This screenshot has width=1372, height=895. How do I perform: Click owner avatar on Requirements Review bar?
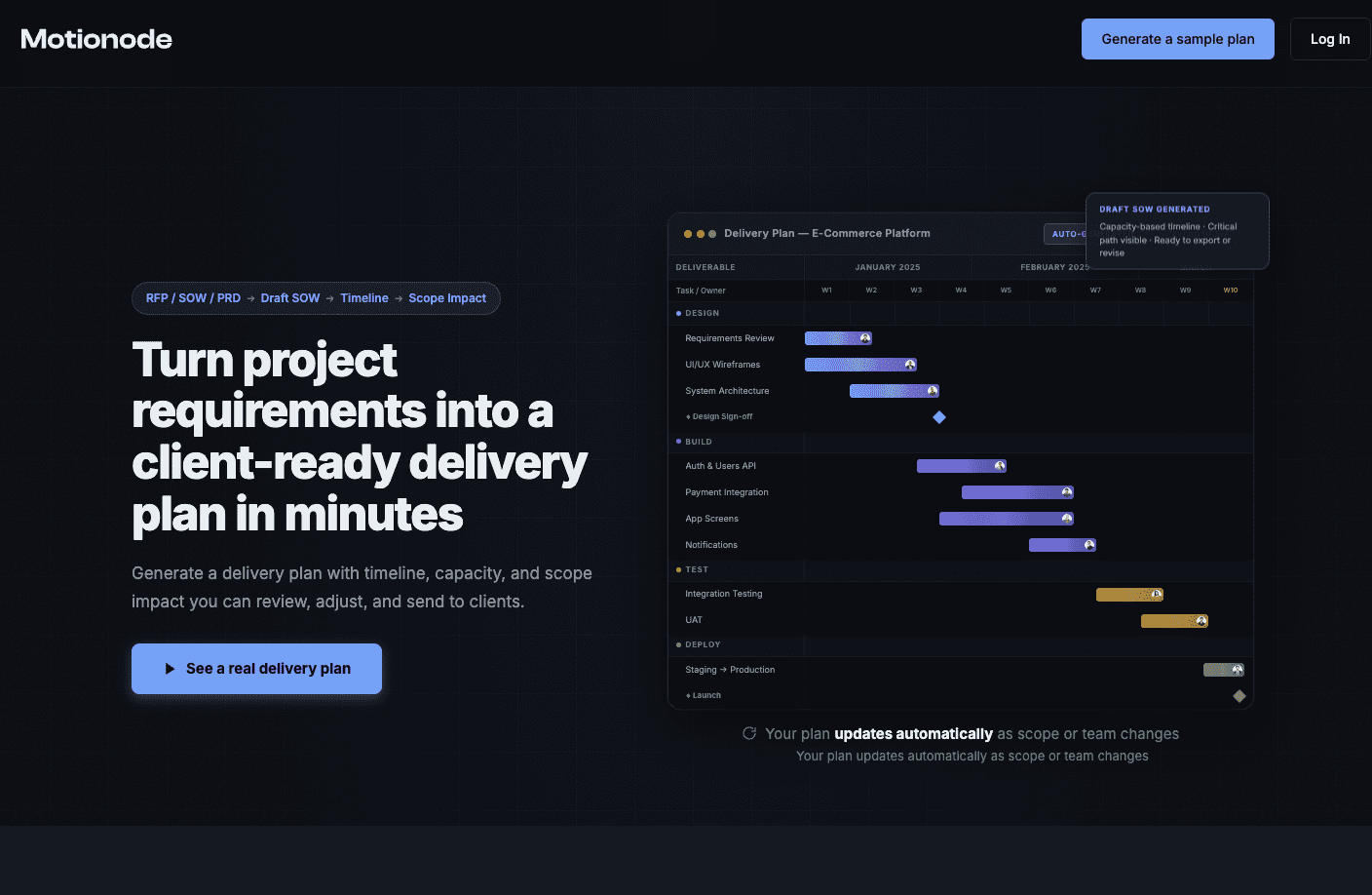865,338
